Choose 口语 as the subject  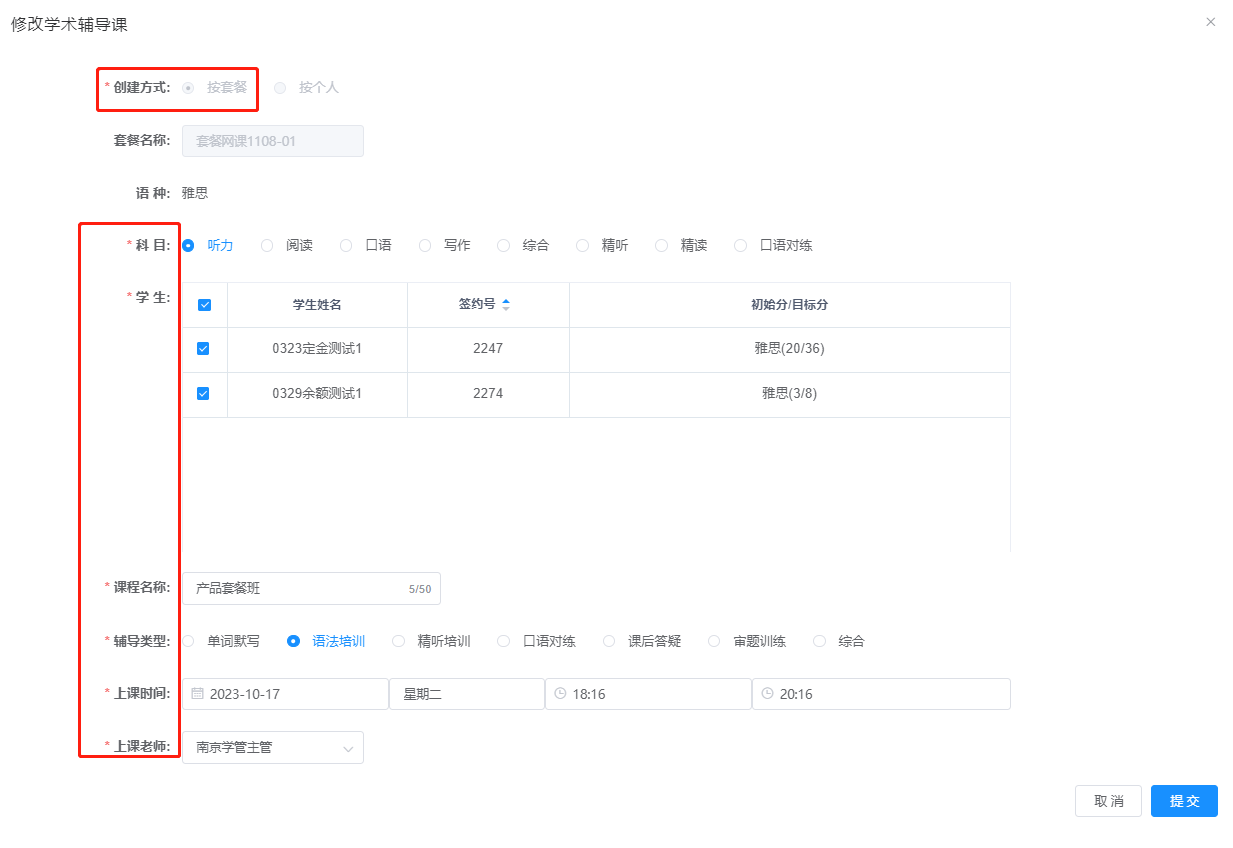(346, 246)
